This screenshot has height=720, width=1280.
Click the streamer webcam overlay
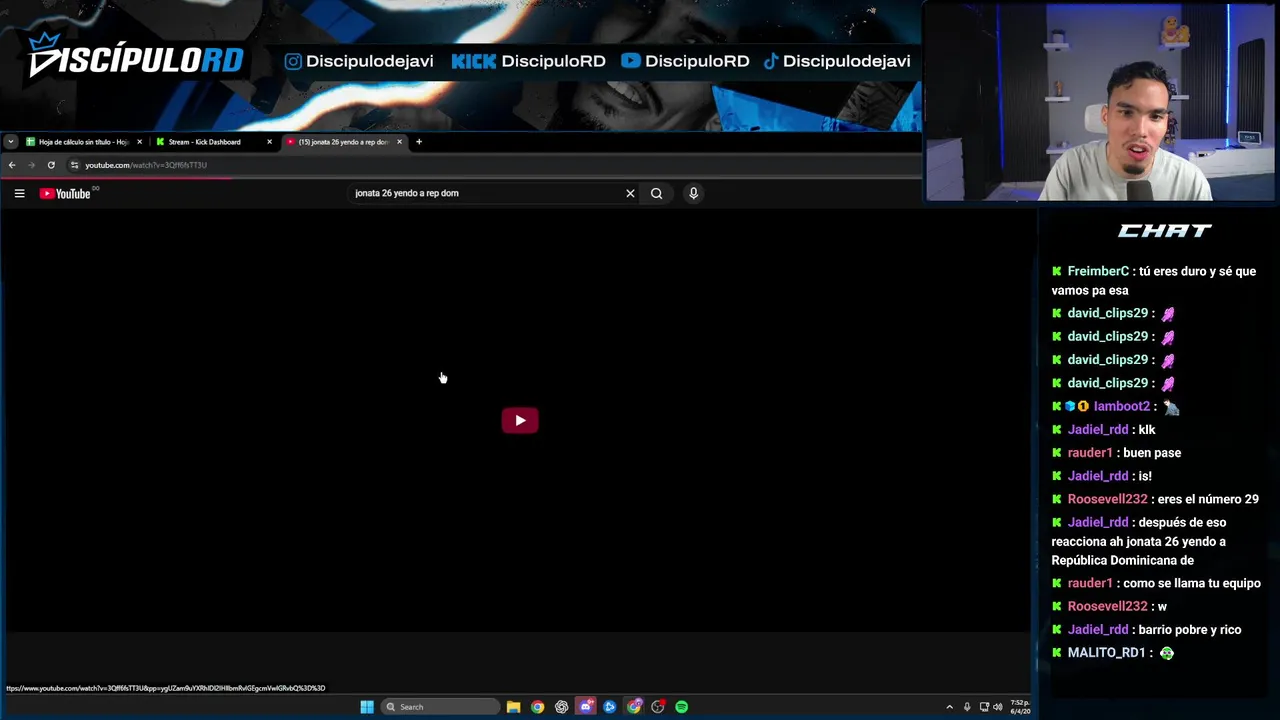(1100, 102)
